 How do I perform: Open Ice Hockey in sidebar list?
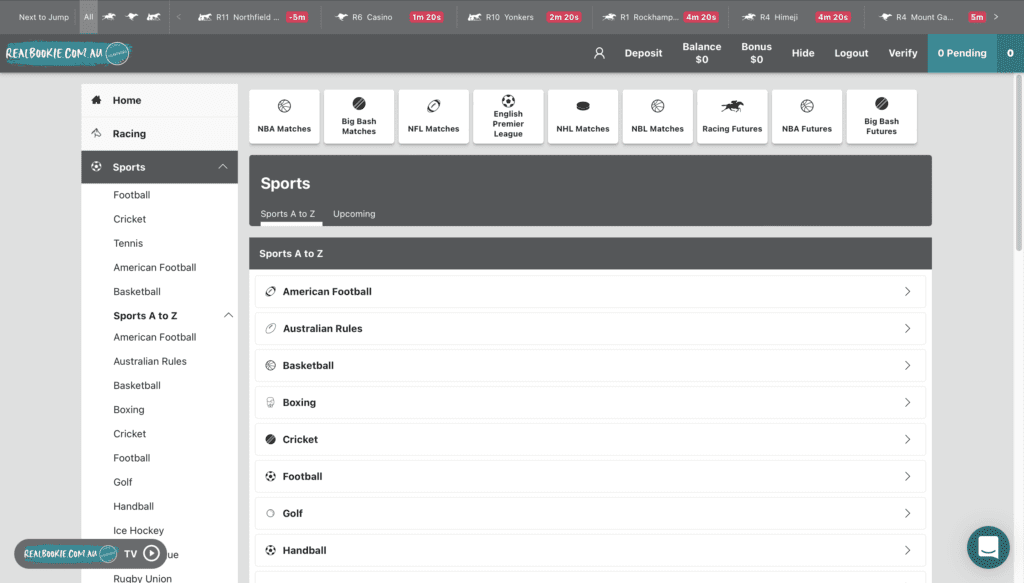[138, 530]
